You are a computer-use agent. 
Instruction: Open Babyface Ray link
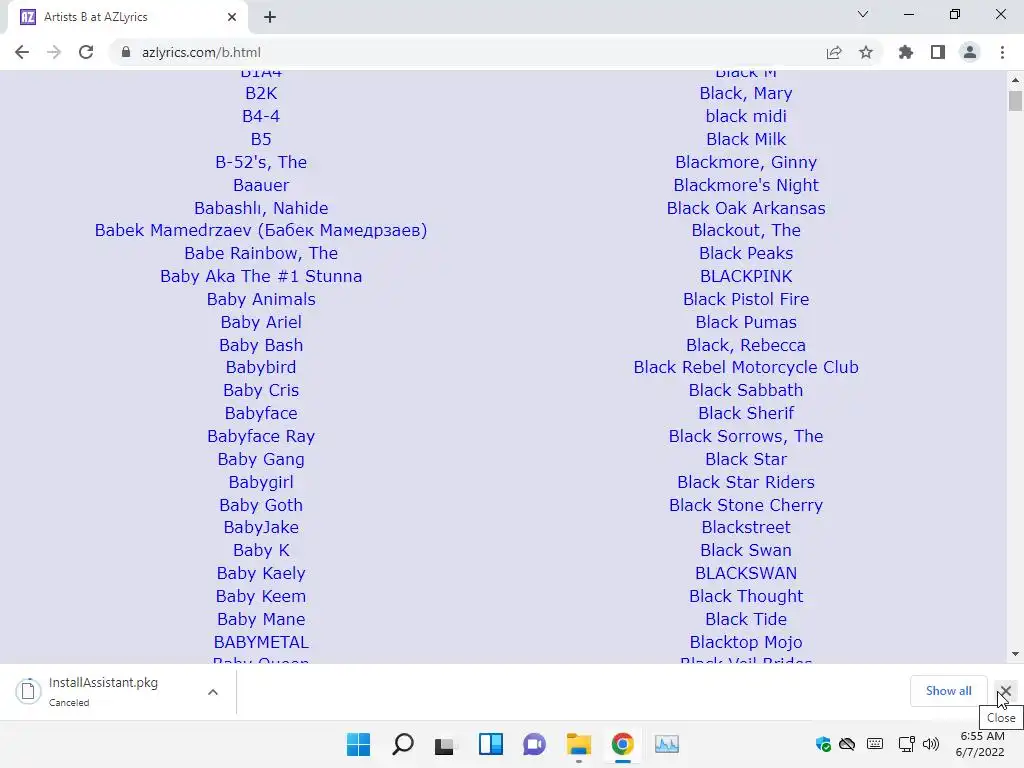(x=261, y=436)
